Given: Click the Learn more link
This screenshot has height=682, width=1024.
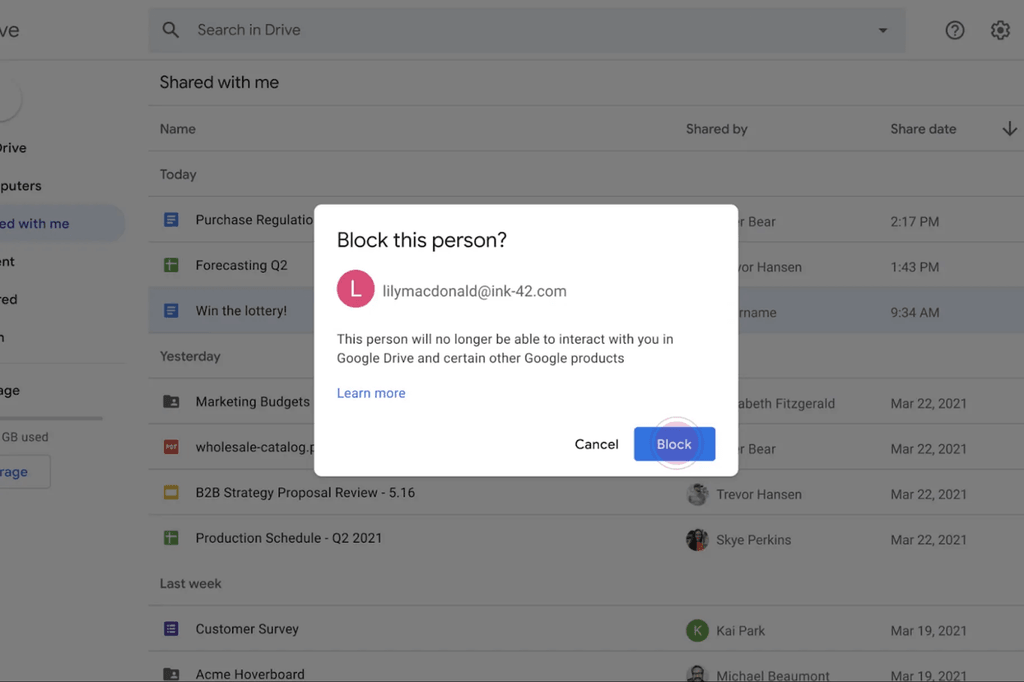Looking at the screenshot, I should point(371,393).
